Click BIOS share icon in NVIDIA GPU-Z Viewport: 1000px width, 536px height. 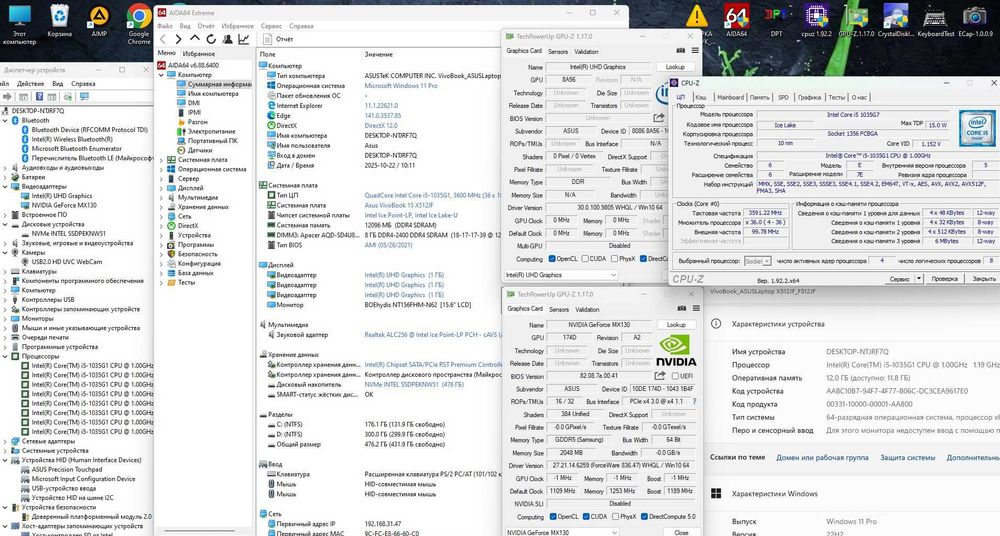click(x=659, y=376)
